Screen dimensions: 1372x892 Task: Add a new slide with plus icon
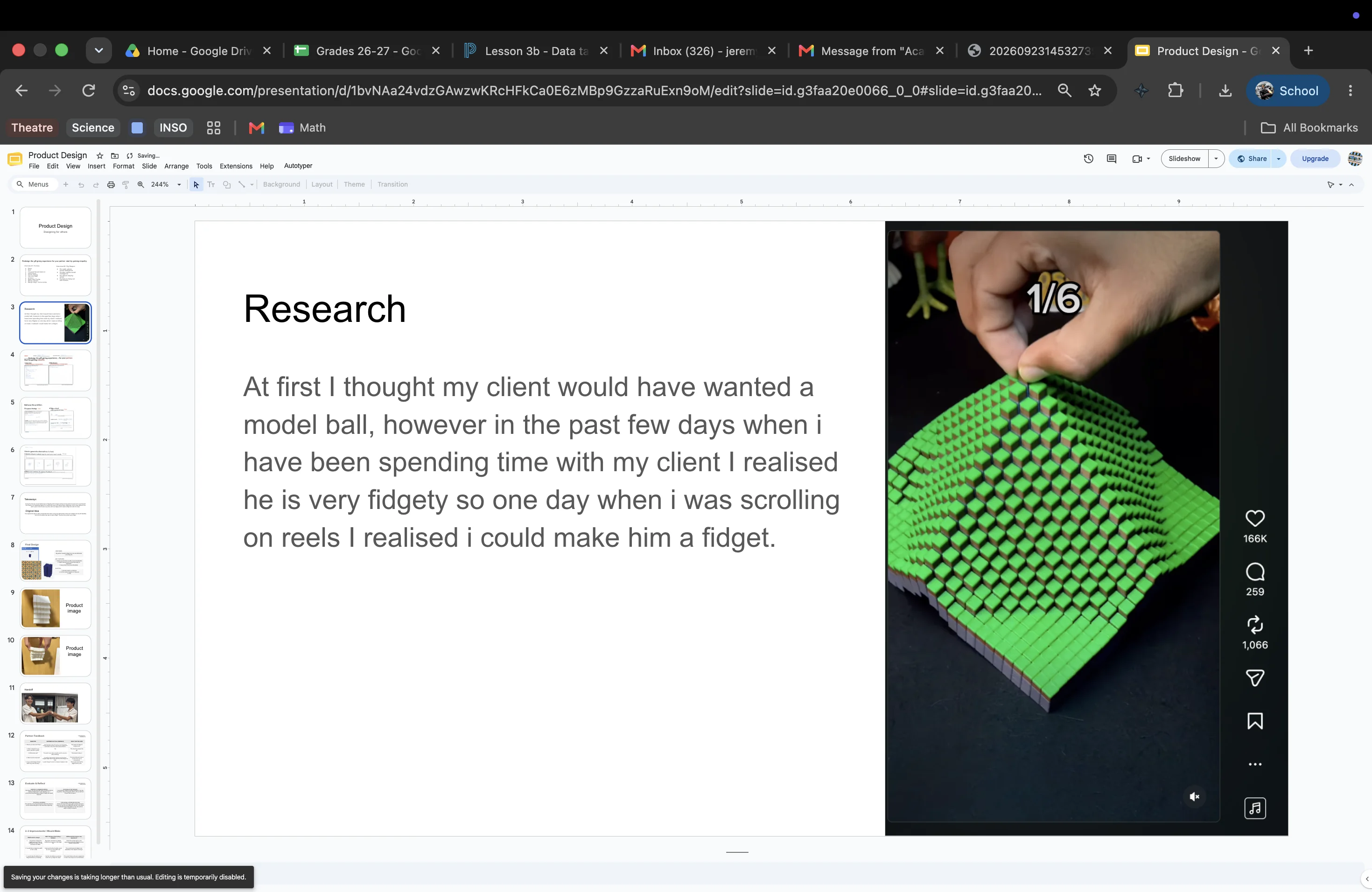click(x=66, y=184)
